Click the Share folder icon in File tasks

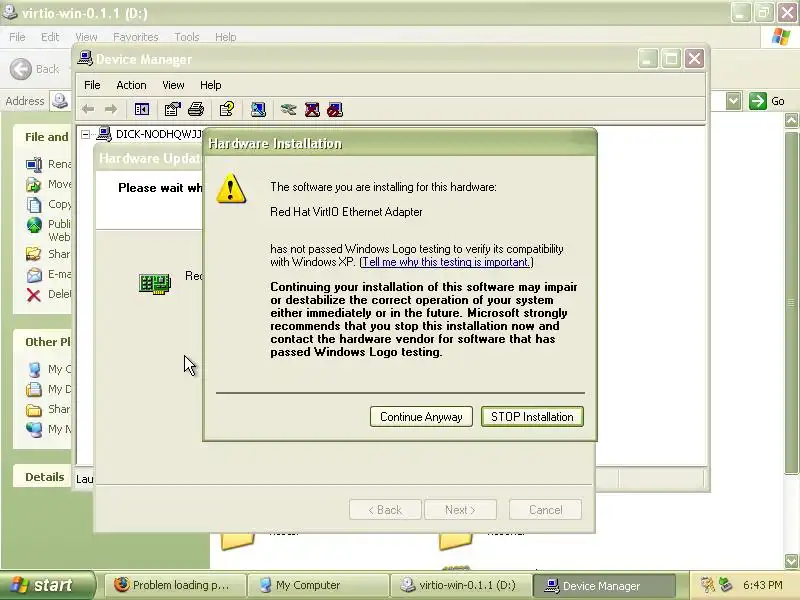[34, 254]
